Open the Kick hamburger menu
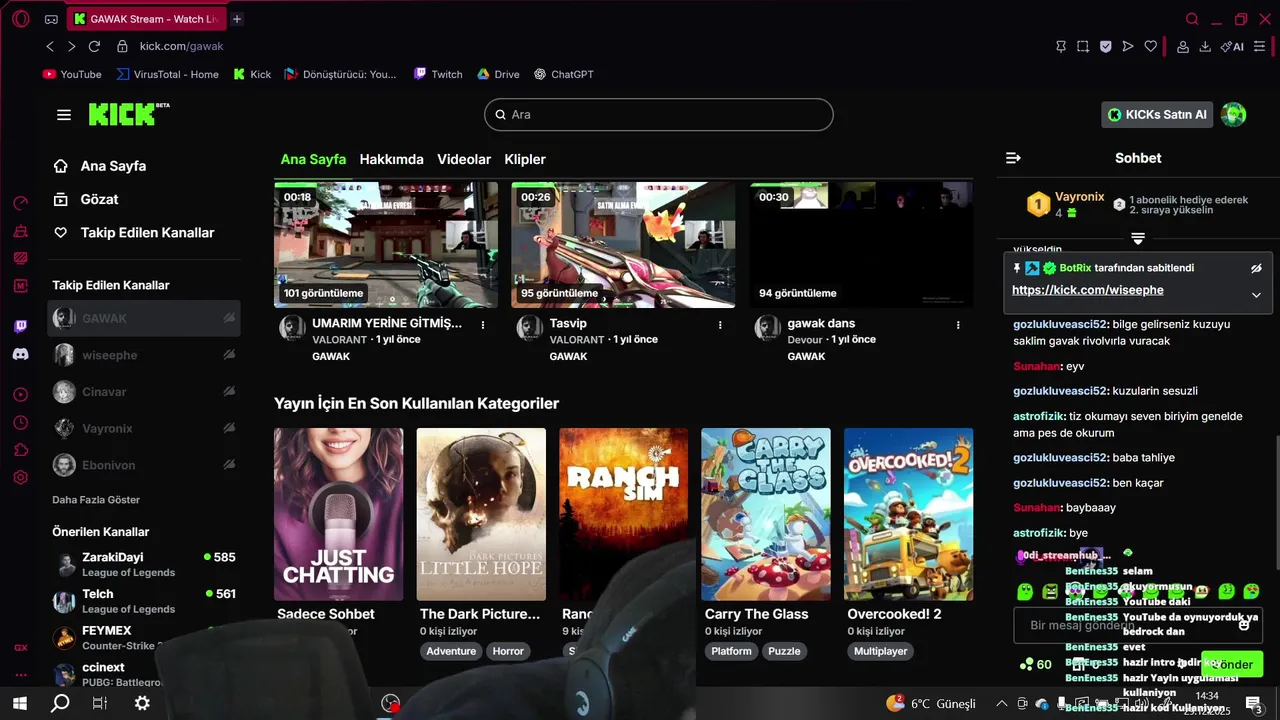1280x720 pixels. [64, 115]
